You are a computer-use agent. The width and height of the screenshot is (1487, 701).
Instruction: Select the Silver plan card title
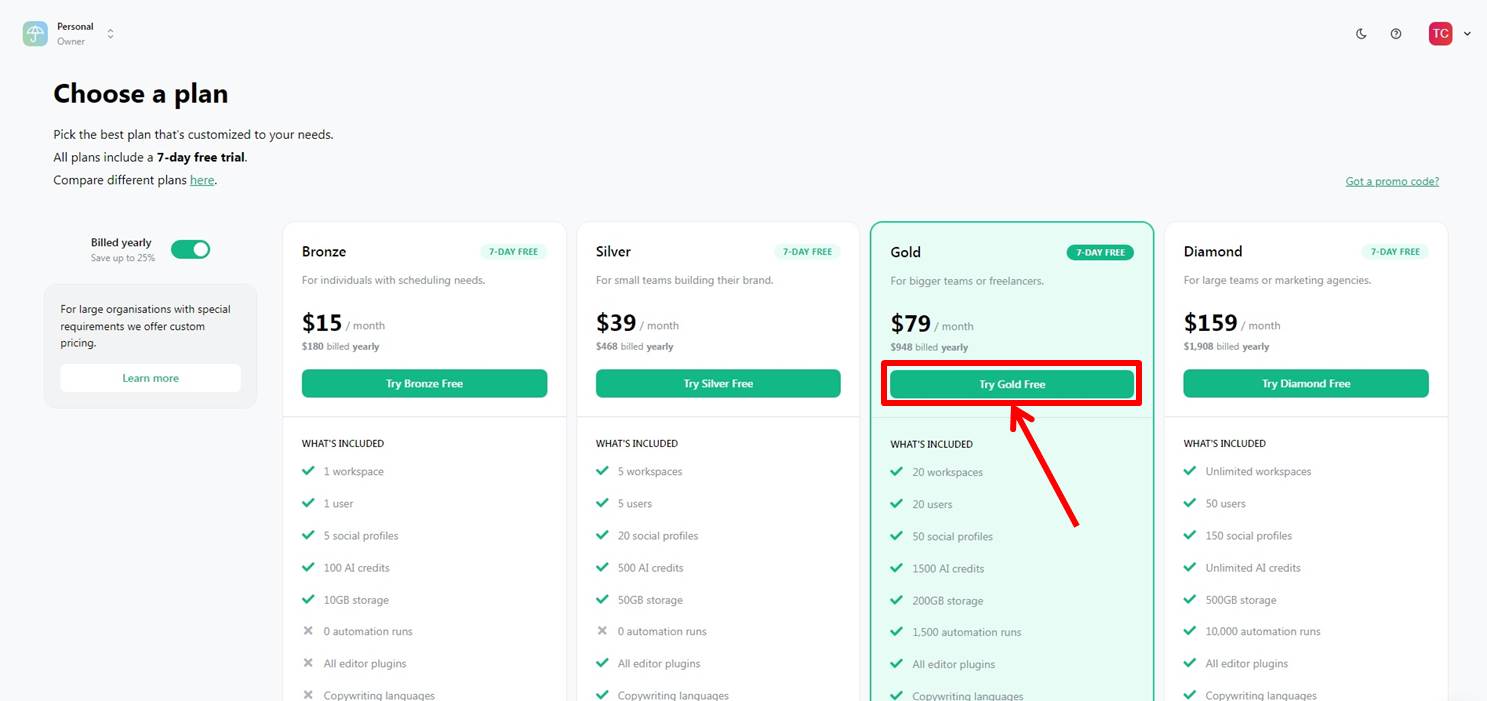point(613,251)
